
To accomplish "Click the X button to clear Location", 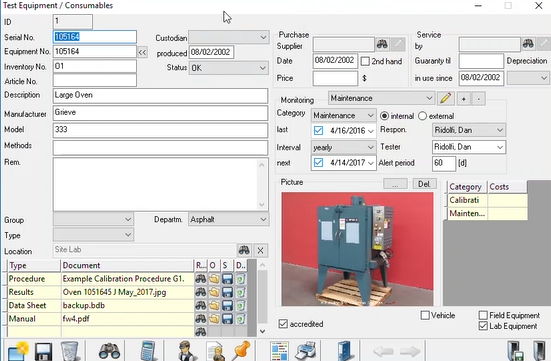I will [260, 251].
